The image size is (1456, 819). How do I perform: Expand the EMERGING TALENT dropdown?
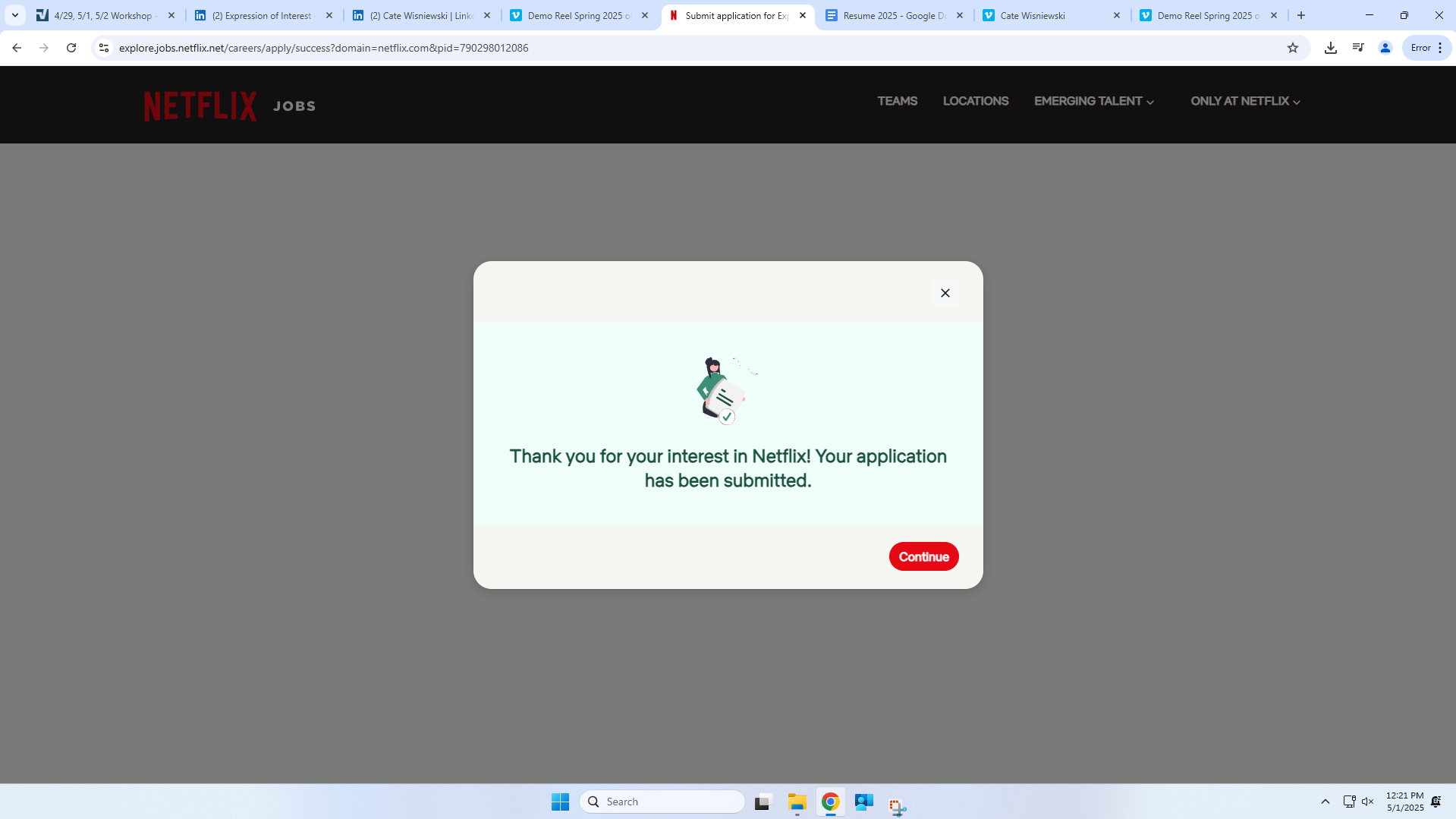click(x=1094, y=101)
